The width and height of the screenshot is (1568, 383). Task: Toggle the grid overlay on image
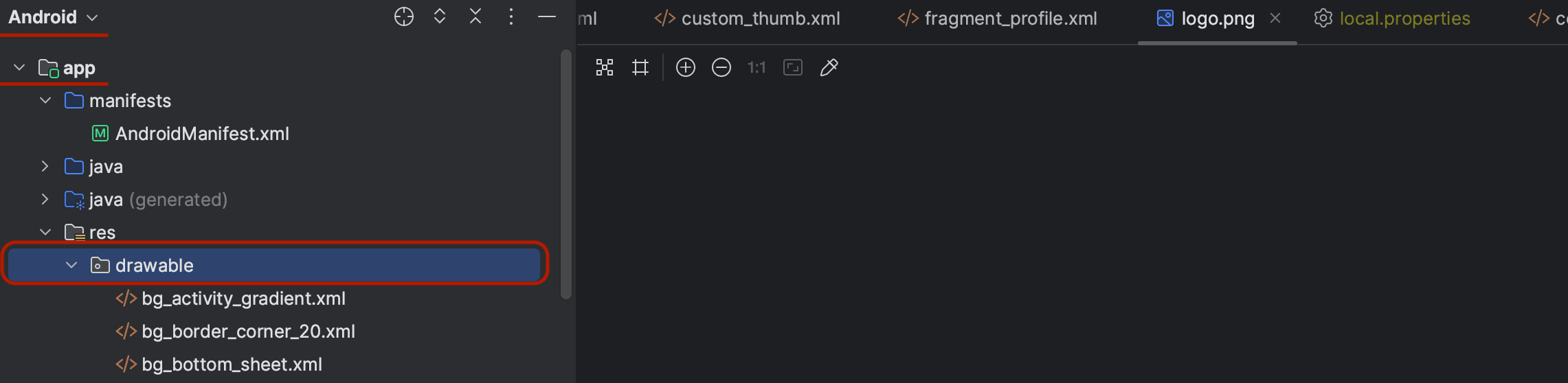[x=640, y=67]
